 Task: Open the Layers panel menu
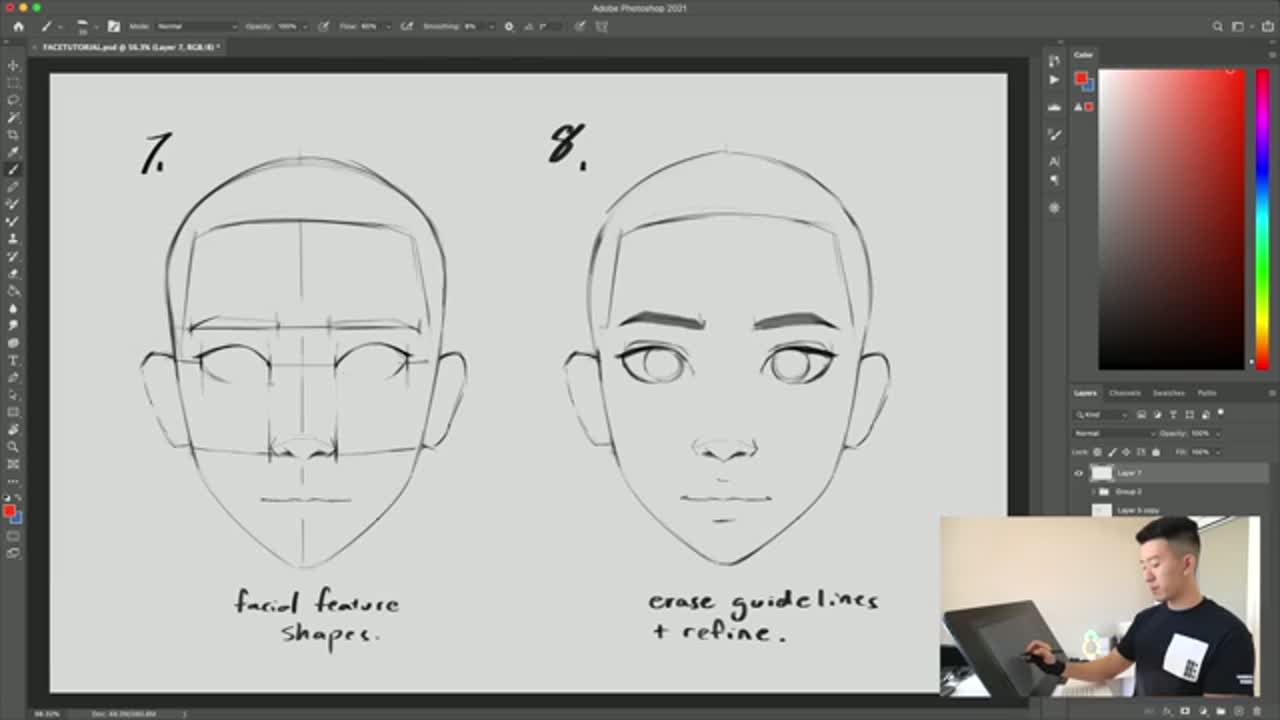[x=1272, y=393]
